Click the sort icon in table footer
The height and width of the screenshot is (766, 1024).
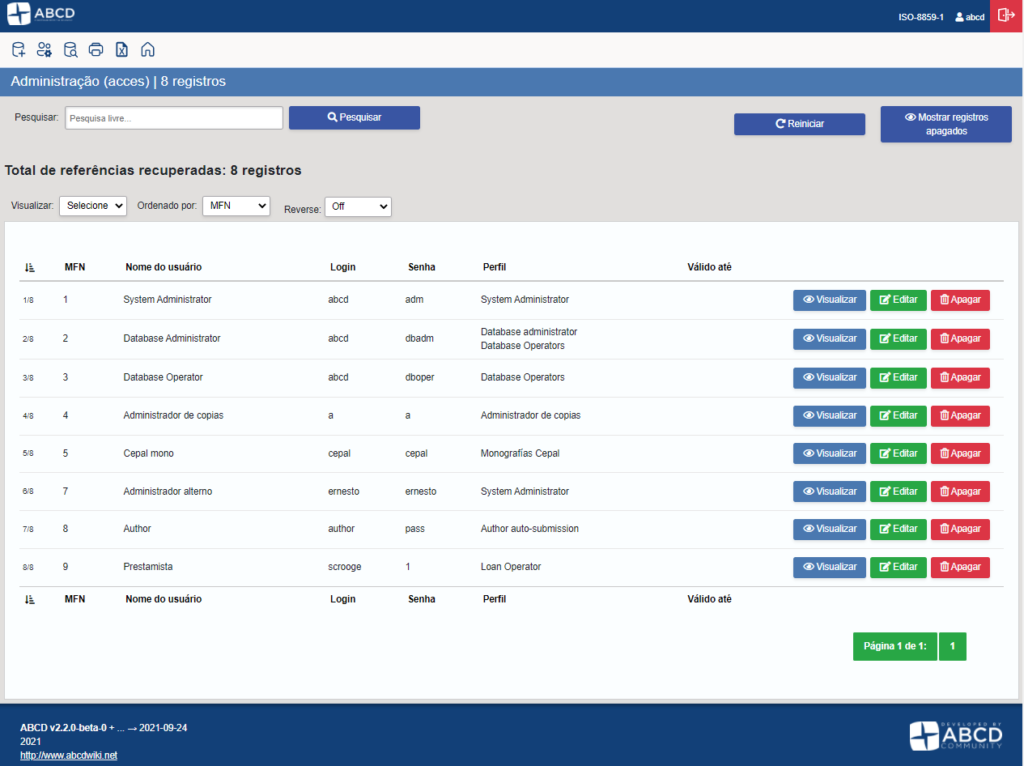click(x=29, y=599)
